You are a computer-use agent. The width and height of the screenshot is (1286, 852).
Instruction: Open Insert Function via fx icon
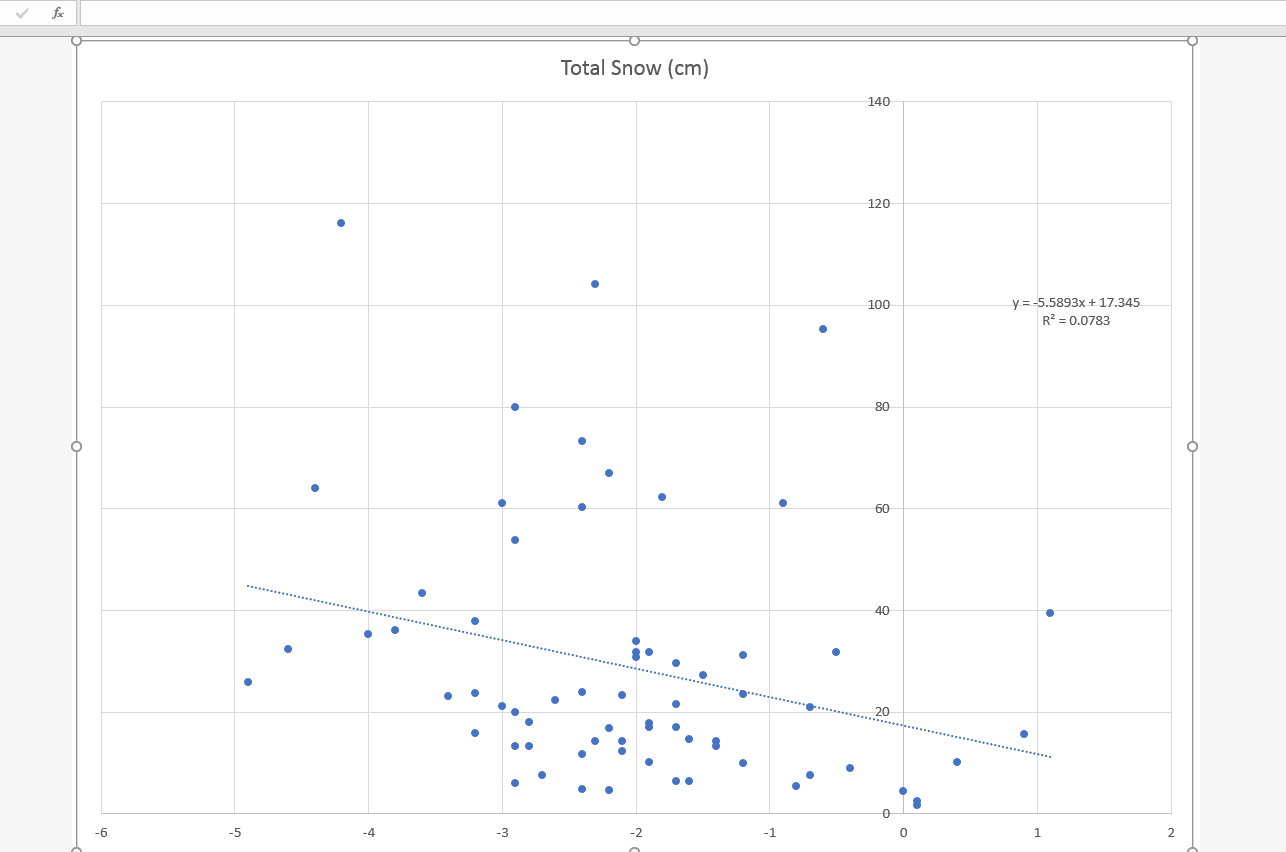[58, 13]
